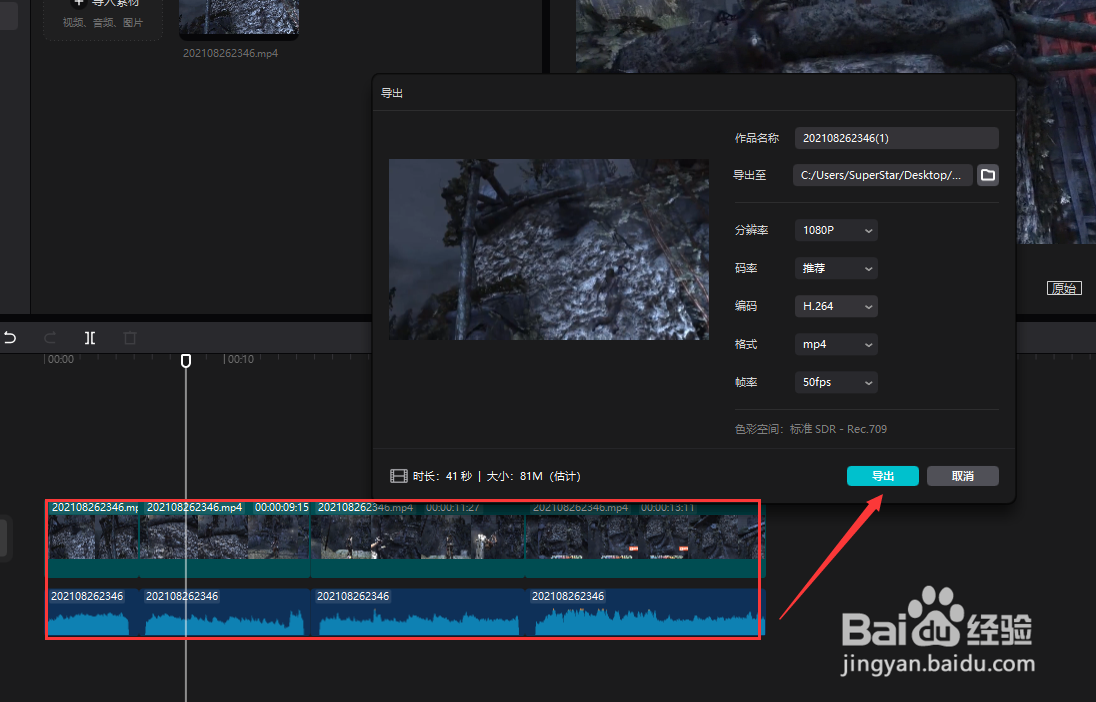Click the export dialog preview image
Viewport: 1096px width, 702px height.
(x=549, y=250)
